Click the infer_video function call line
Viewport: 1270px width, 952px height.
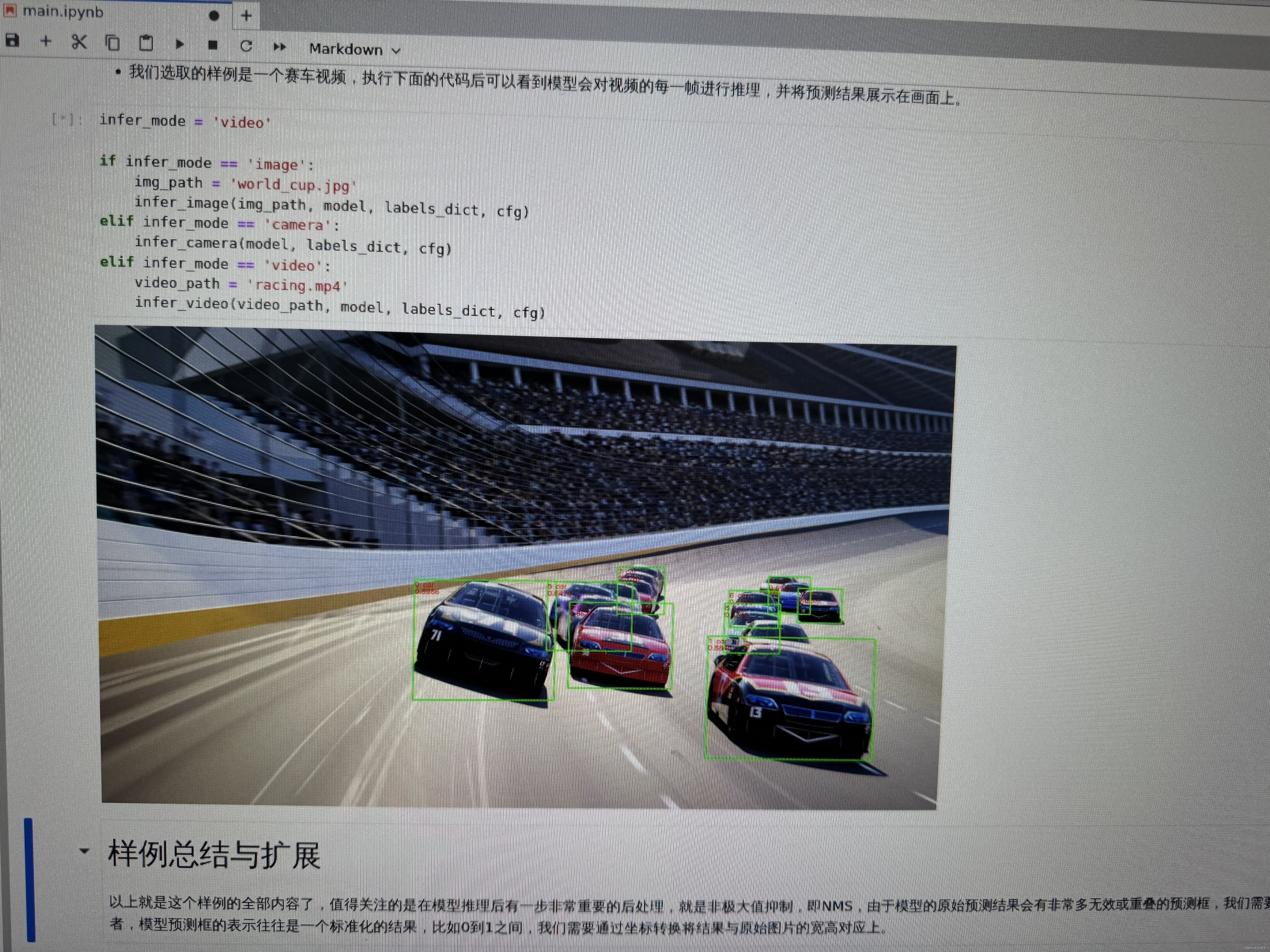coord(340,307)
